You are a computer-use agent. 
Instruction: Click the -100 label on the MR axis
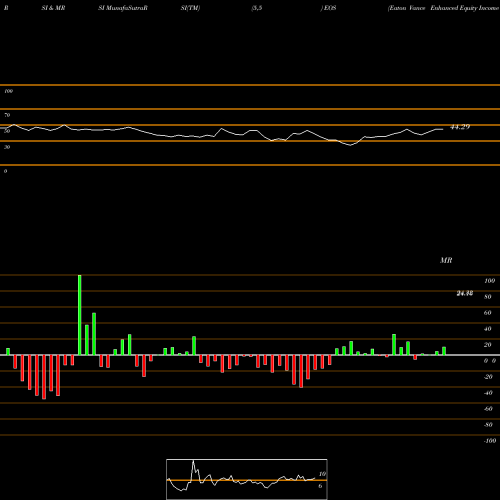(490, 441)
